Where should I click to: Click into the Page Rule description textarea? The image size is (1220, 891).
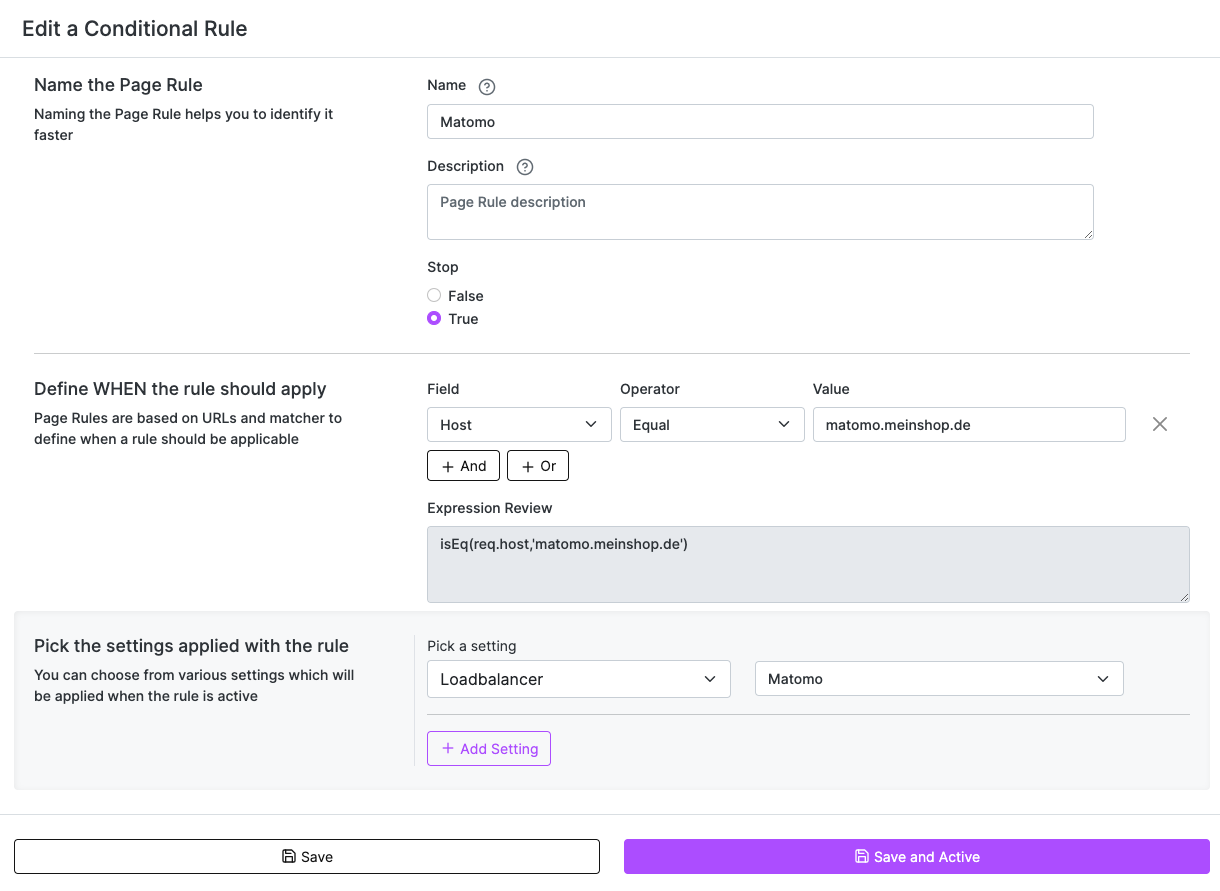760,212
